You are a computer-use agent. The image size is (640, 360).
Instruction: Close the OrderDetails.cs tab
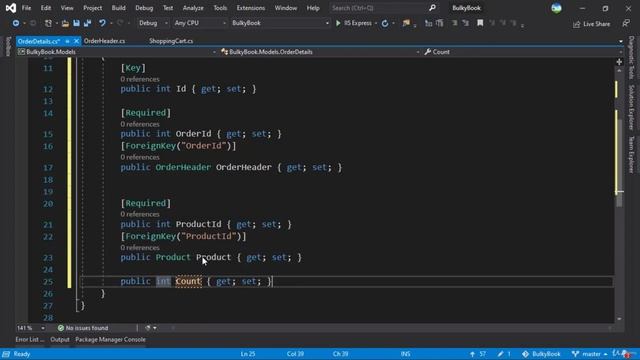[76, 41]
